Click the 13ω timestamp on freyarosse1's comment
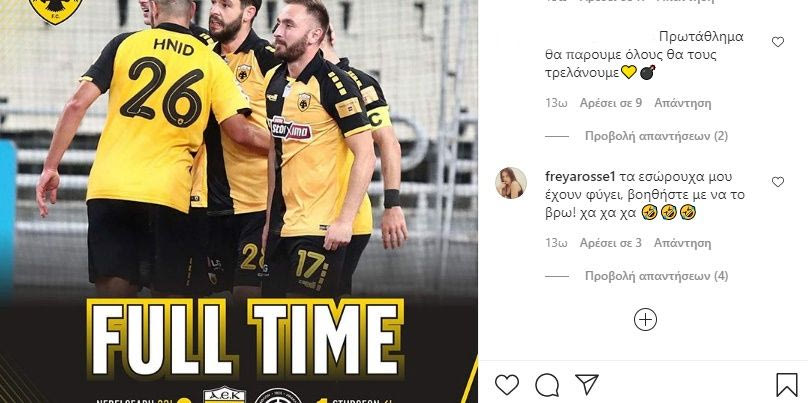 click(556, 243)
